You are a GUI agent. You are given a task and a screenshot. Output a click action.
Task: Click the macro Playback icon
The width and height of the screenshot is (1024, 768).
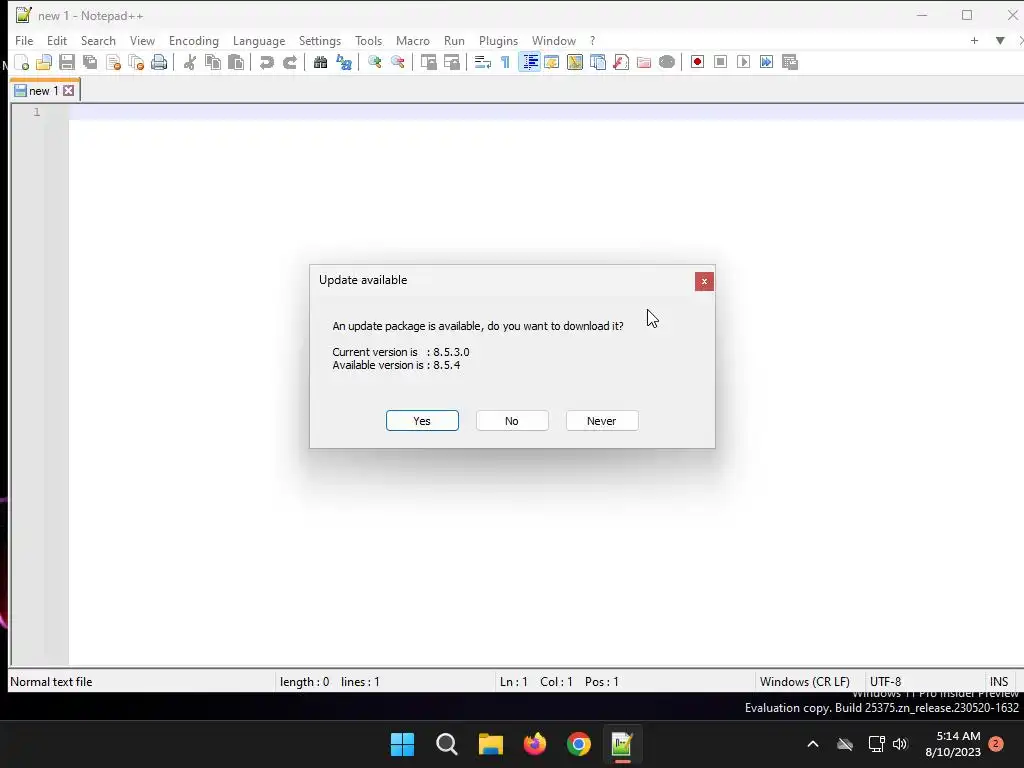743,62
